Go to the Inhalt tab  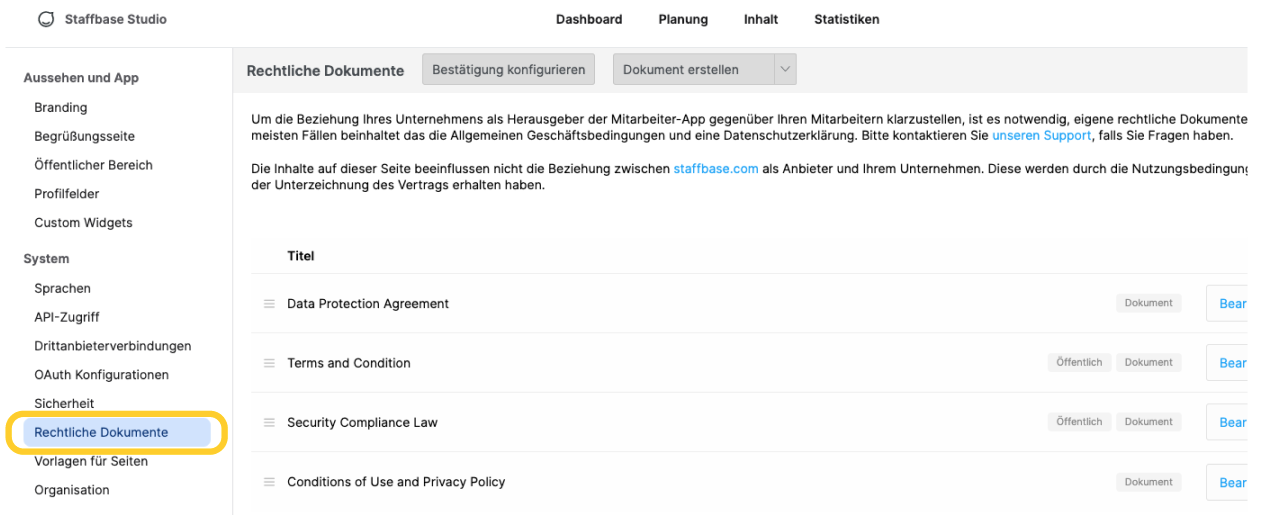click(761, 19)
